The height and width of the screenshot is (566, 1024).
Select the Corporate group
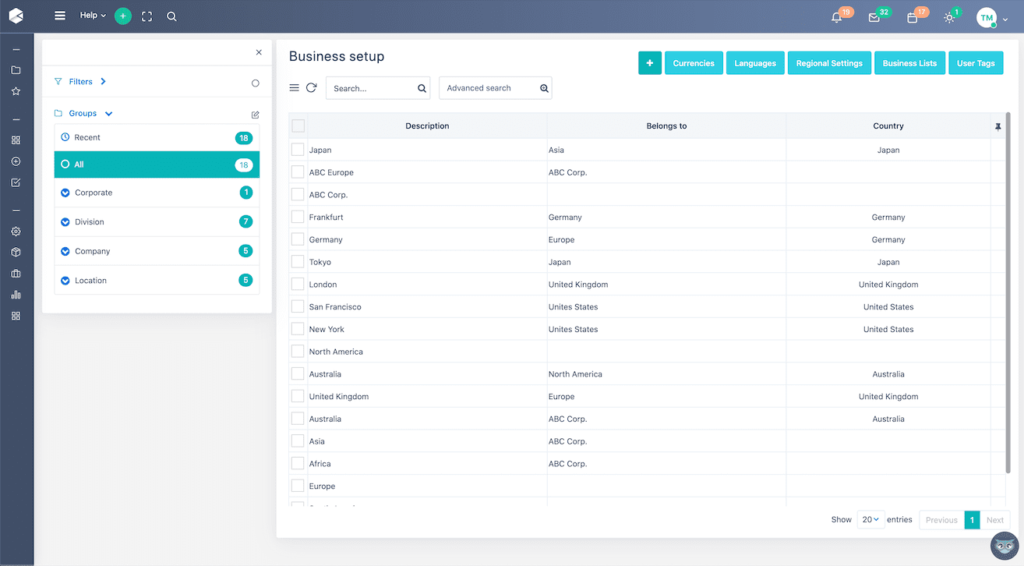tap(157, 193)
